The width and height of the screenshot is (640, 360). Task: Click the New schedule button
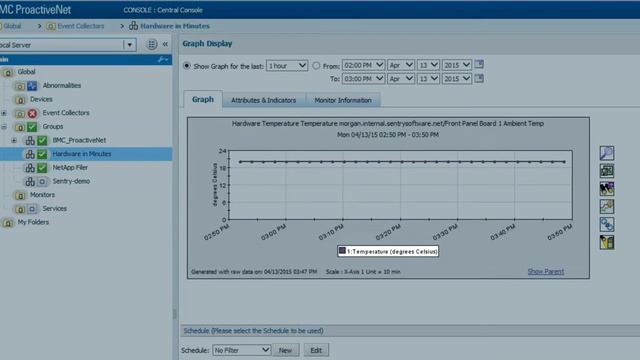285,350
